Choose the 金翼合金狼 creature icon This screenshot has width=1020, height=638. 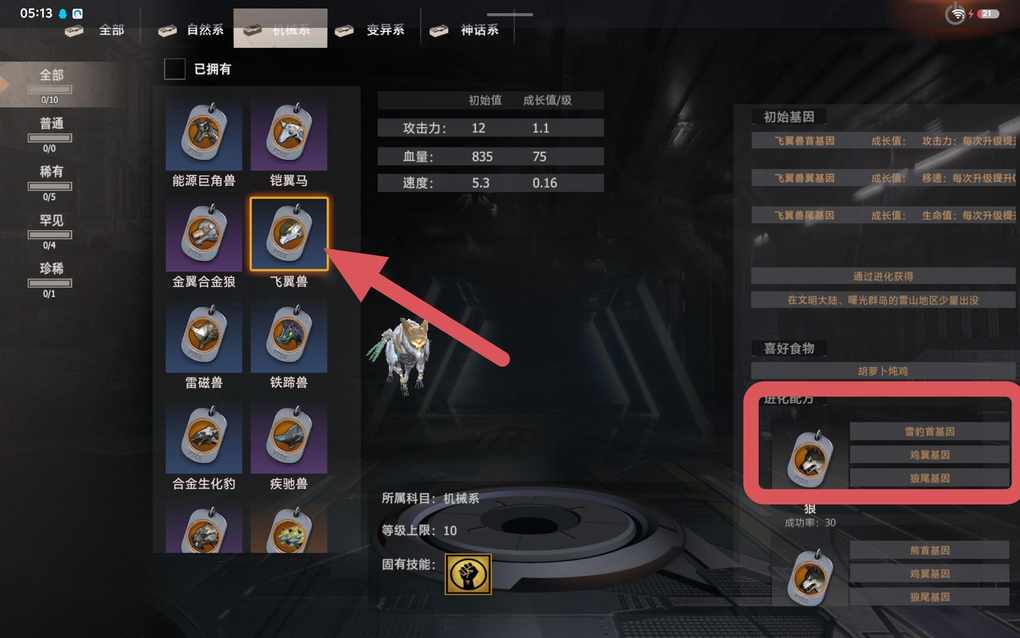pos(204,235)
